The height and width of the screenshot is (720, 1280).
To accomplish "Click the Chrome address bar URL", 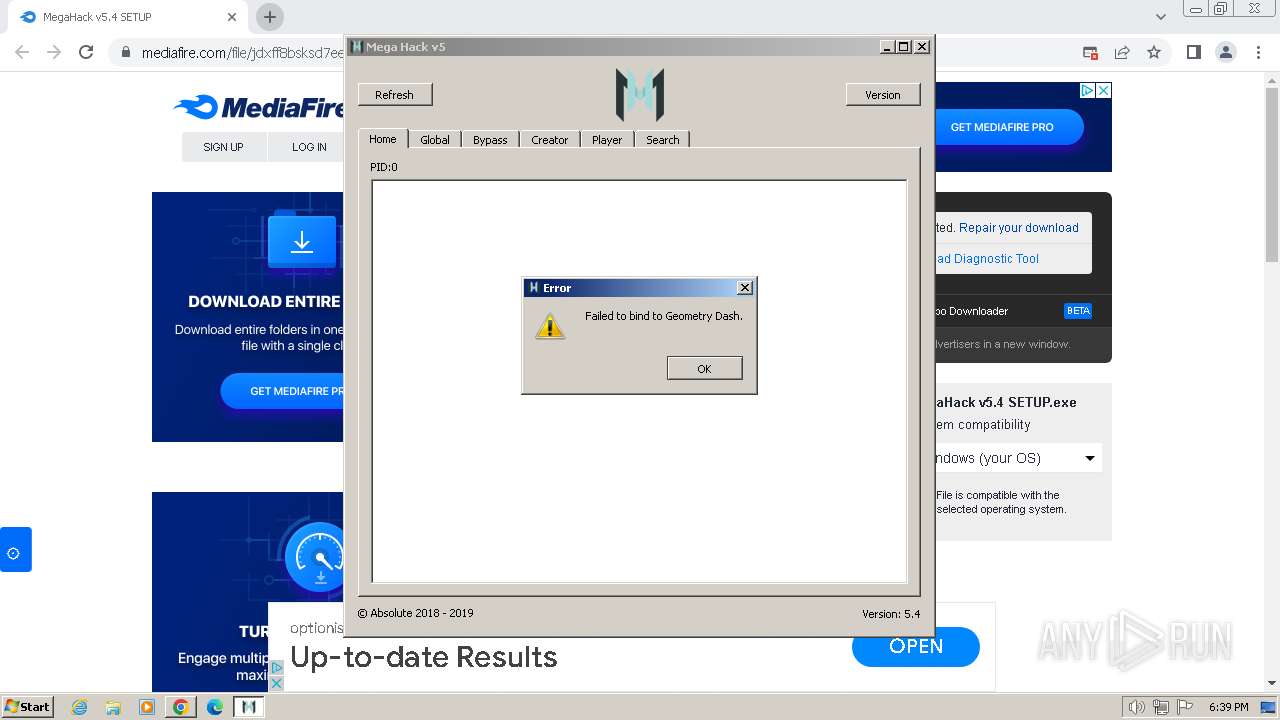I will 243,53.
